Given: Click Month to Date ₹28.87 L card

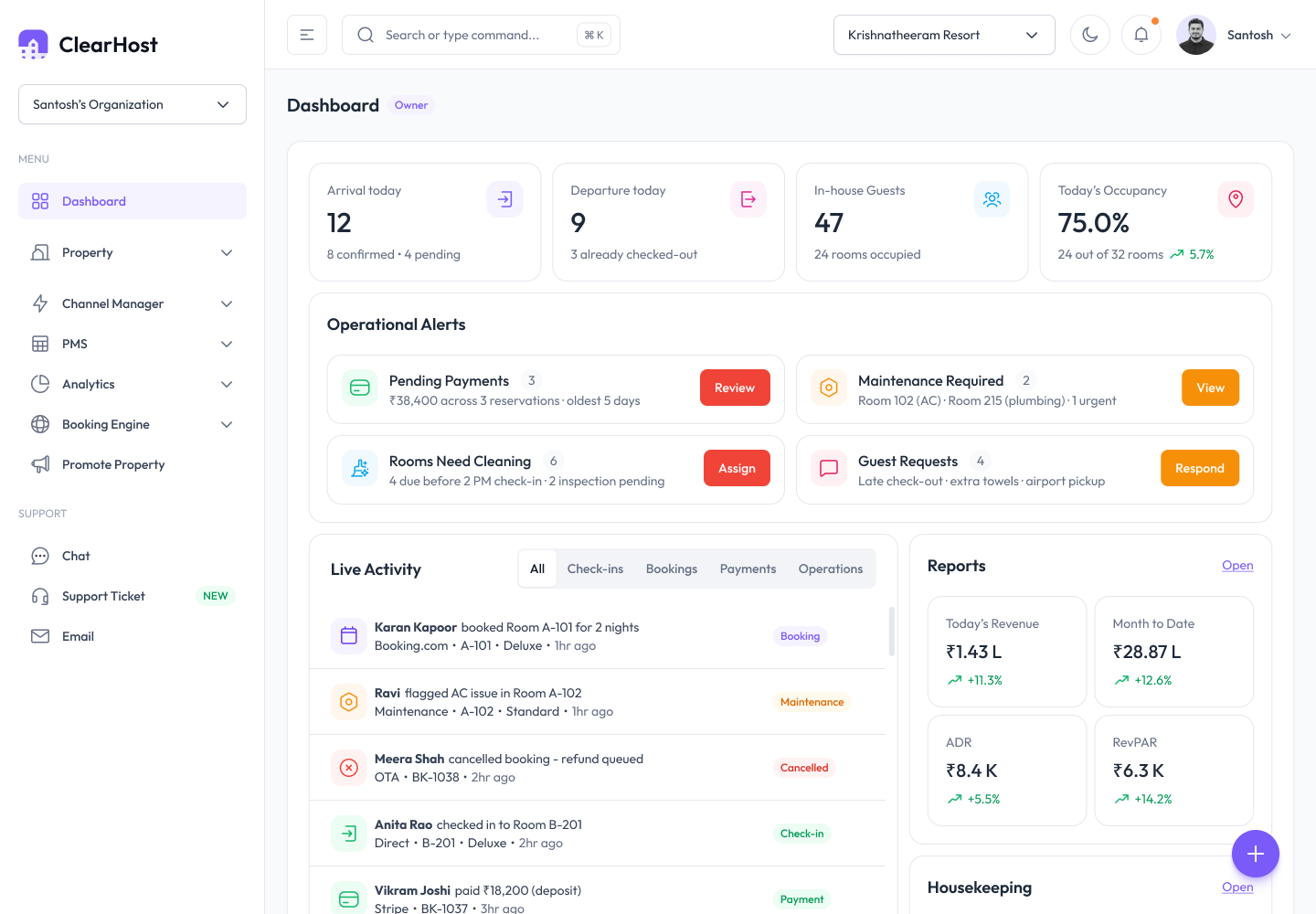Looking at the screenshot, I should point(1174,652).
